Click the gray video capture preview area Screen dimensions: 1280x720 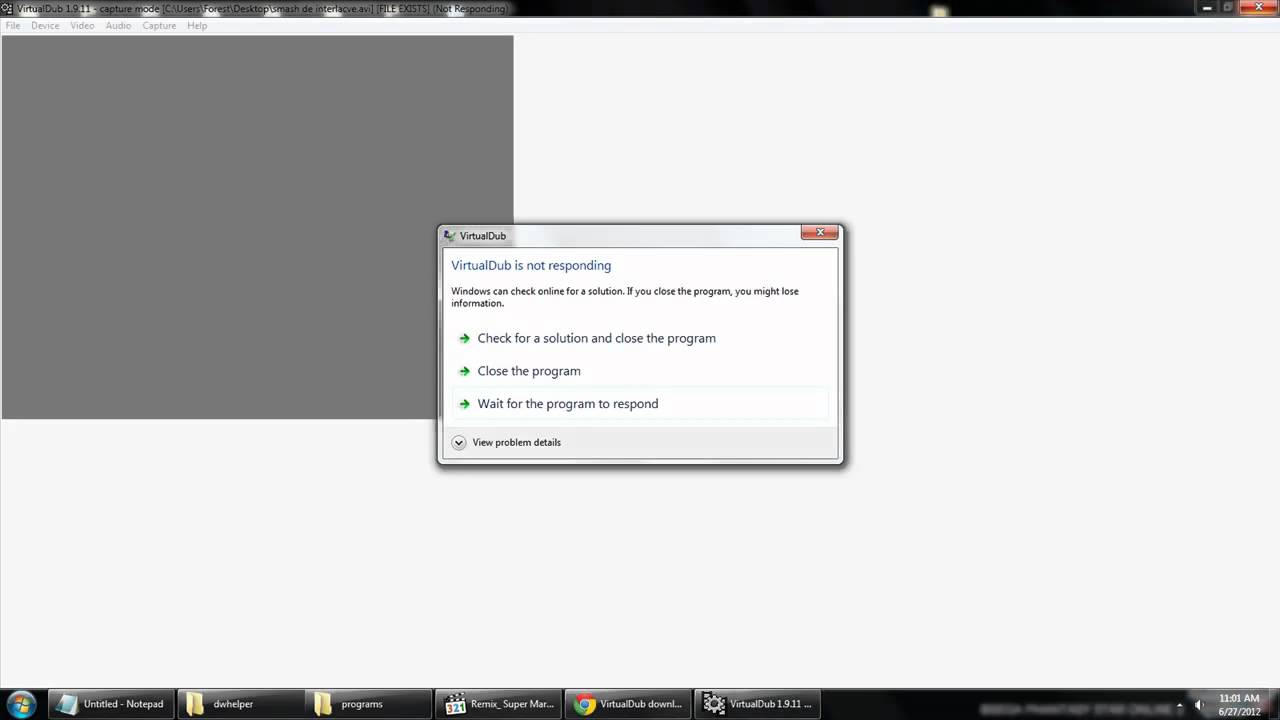257,227
